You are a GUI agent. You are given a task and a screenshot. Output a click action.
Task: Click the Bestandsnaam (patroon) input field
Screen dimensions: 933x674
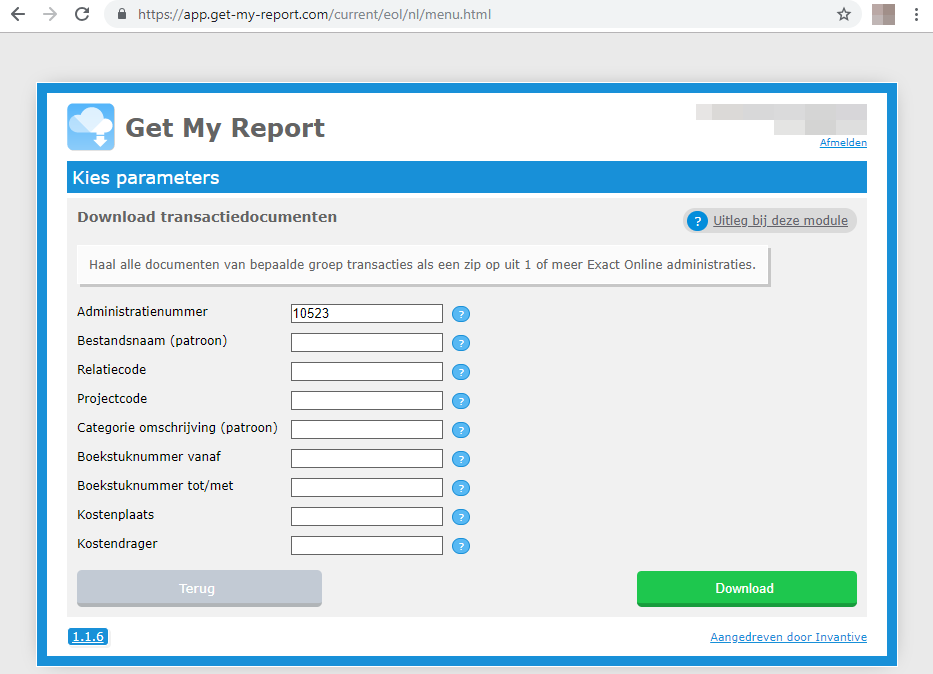[367, 343]
